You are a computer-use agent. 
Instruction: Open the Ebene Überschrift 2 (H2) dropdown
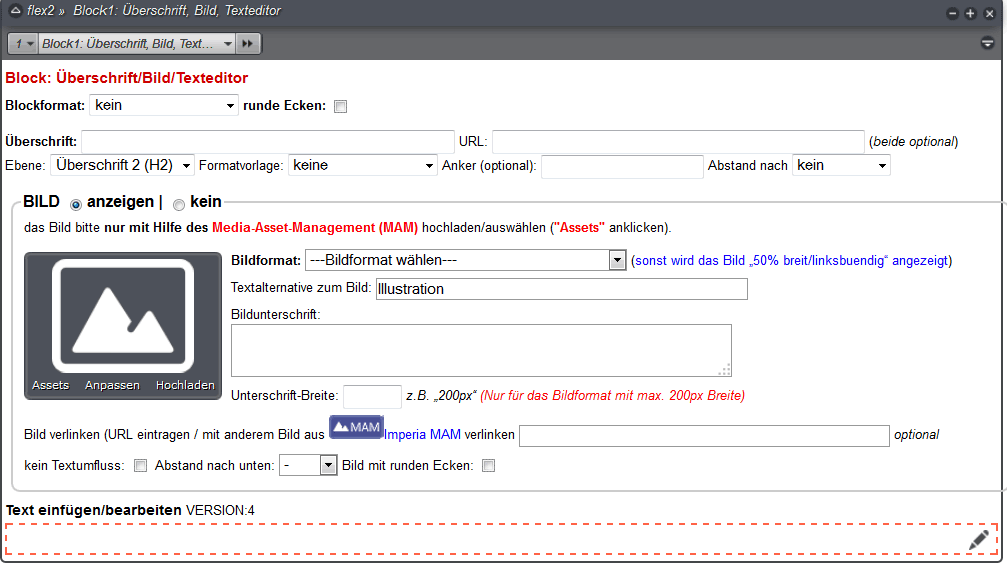(x=122, y=166)
